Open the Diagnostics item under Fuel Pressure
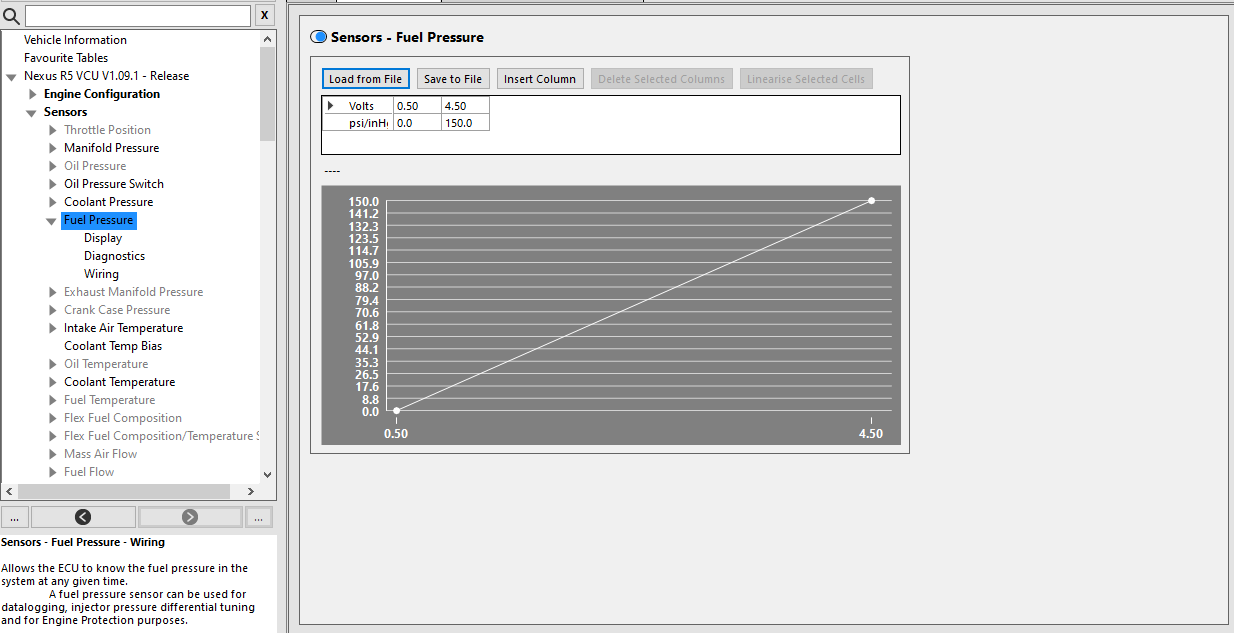Viewport: 1234px width, 633px height. pos(114,256)
